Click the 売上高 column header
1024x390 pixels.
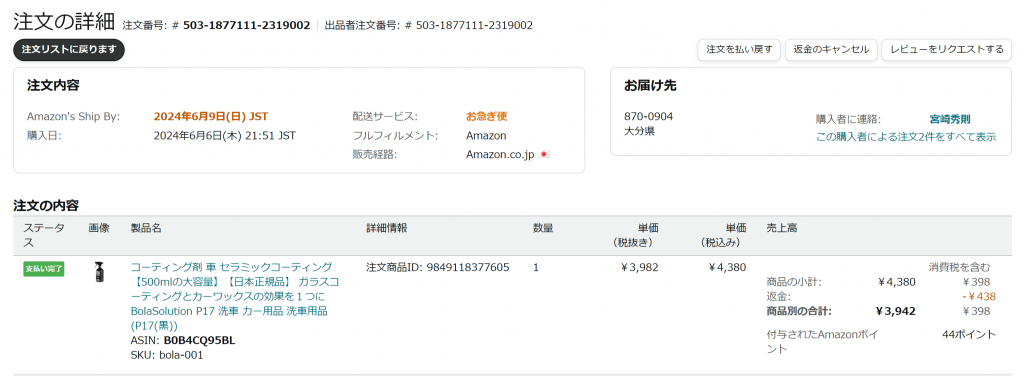click(x=781, y=228)
